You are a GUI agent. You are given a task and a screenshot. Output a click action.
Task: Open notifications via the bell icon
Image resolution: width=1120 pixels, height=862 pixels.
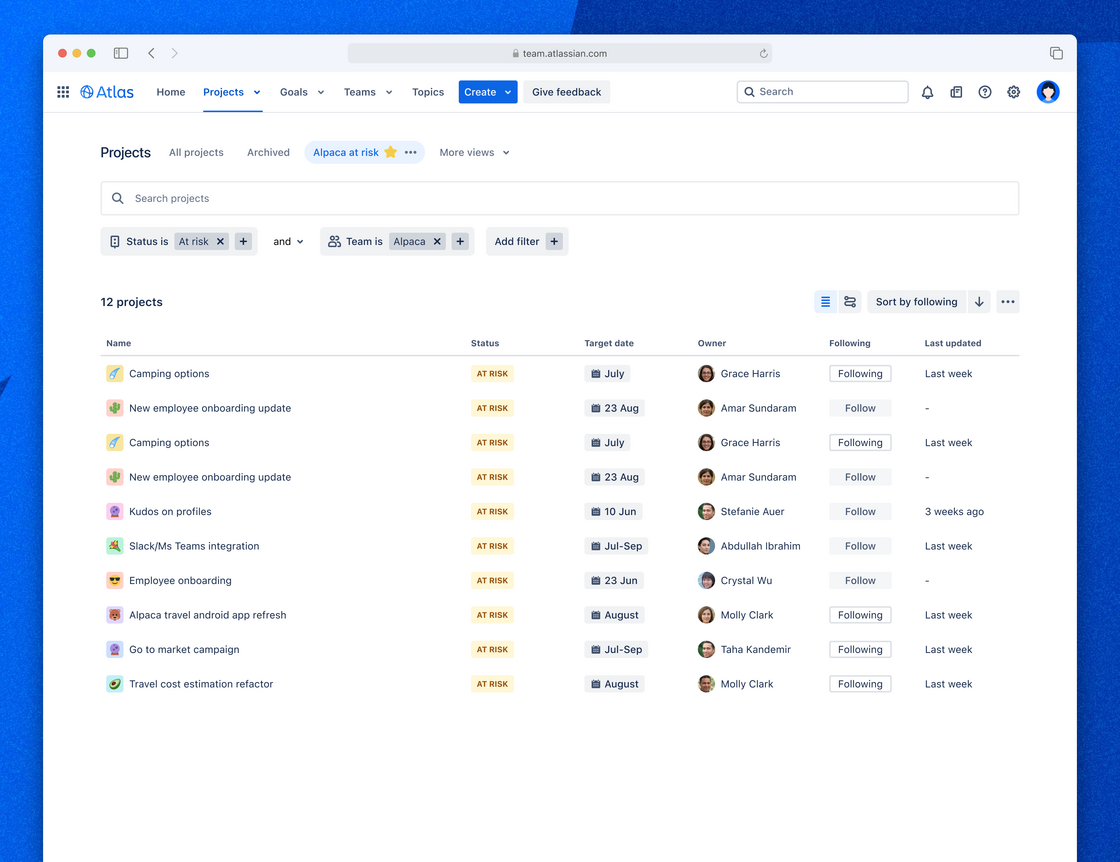pyautogui.click(x=927, y=91)
